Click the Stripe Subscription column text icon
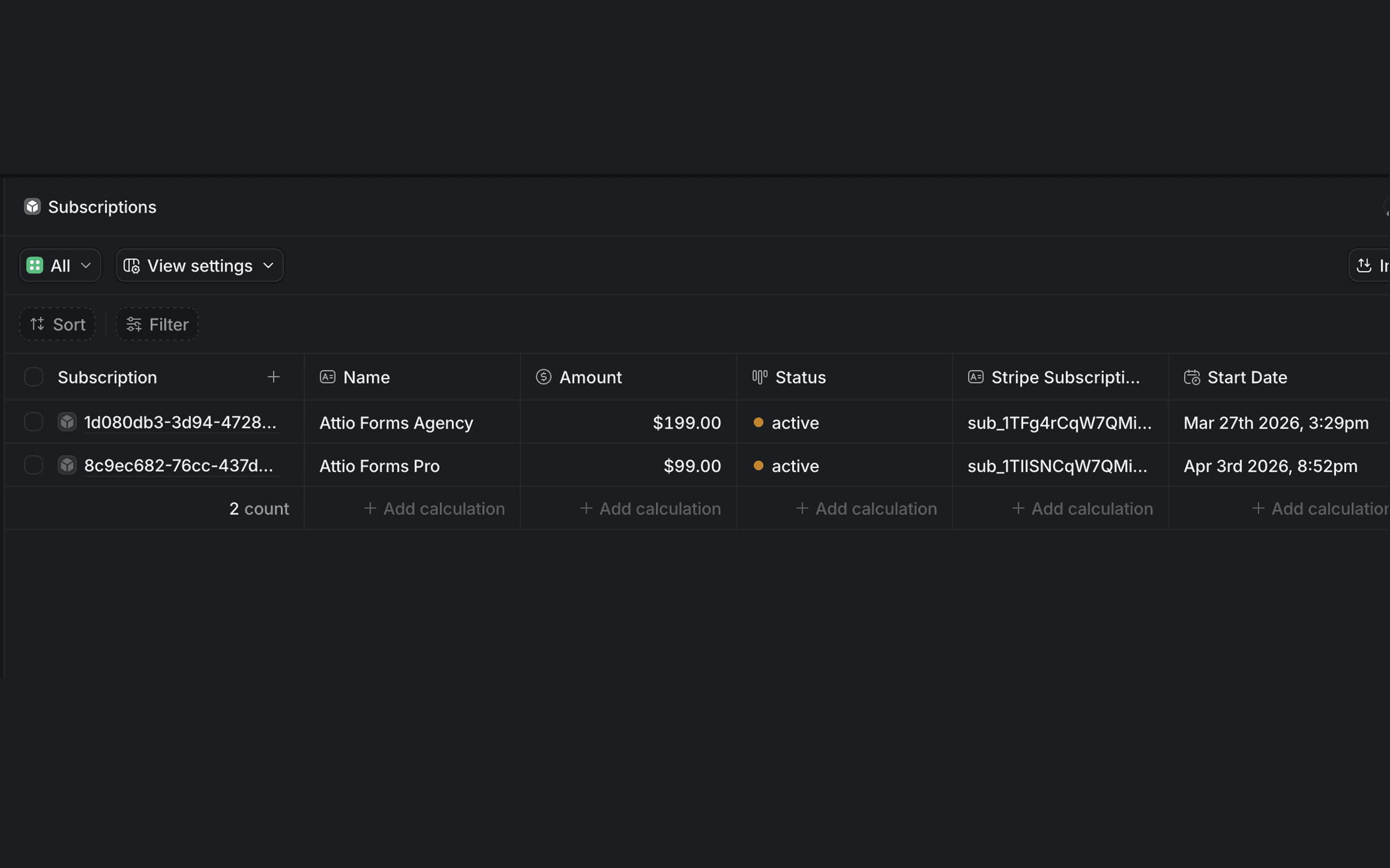The width and height of the screenshot is (1390, 868). (976, 377)
